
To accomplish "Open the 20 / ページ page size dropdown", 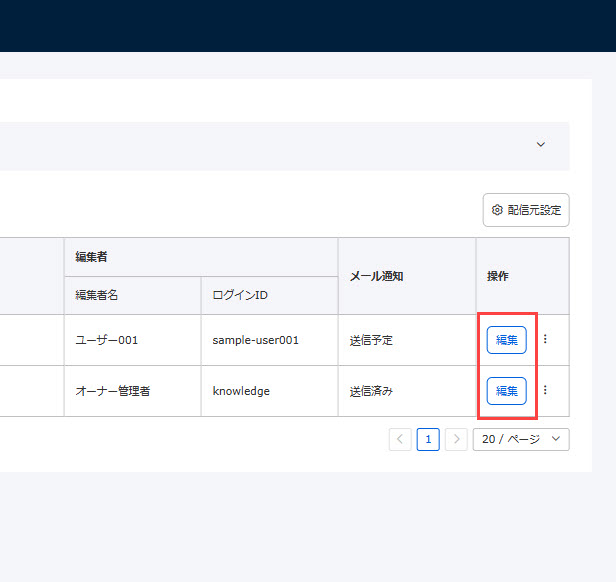I will coord(521,439).
